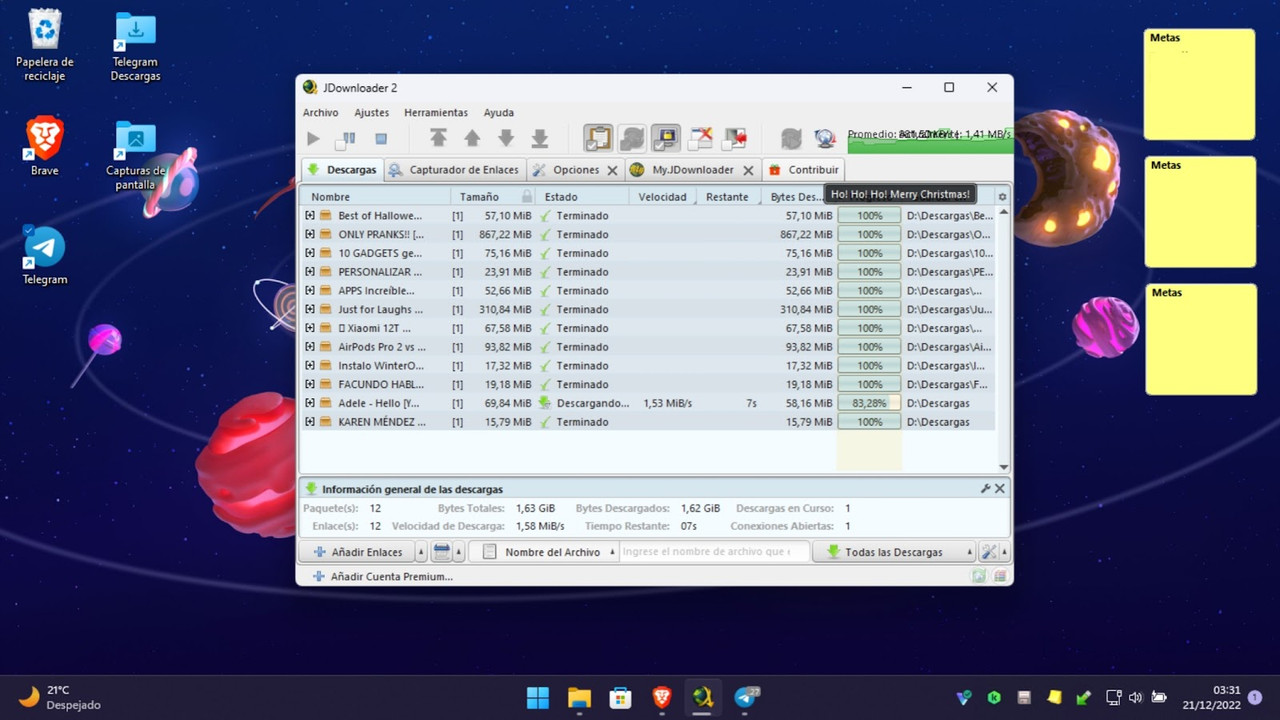Open bottom bar tools settings icon

pos(989,552)
